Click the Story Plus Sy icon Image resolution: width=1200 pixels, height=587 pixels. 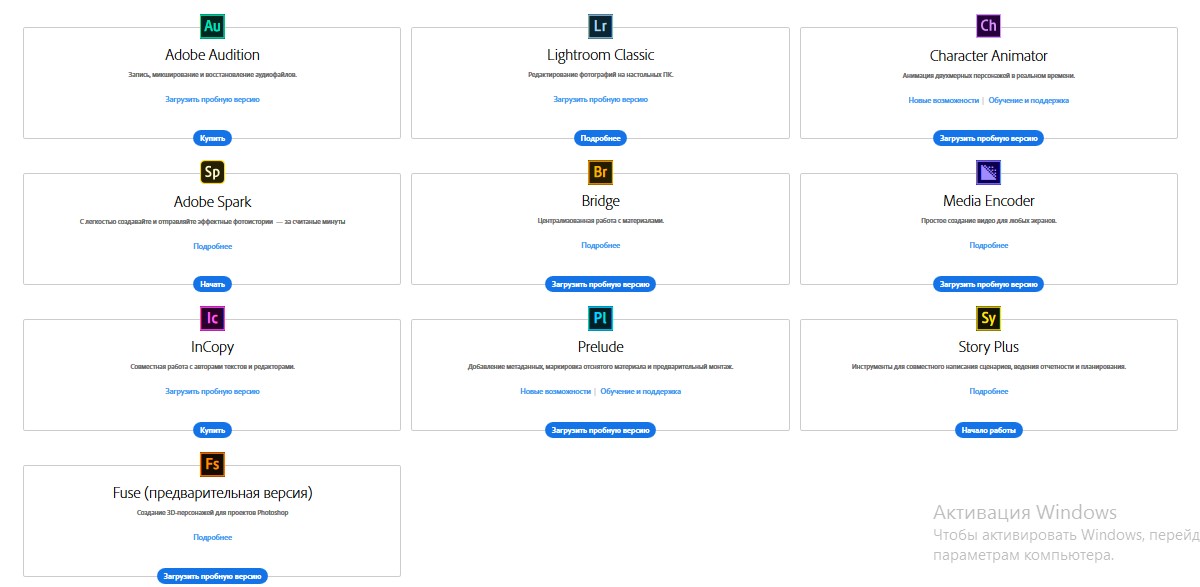tap(988, 318)
